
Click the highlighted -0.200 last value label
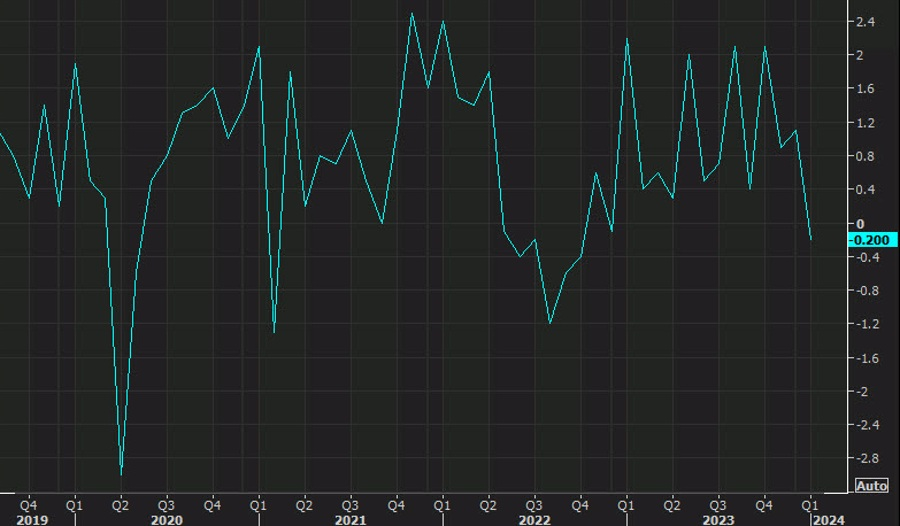pos(872,240)
